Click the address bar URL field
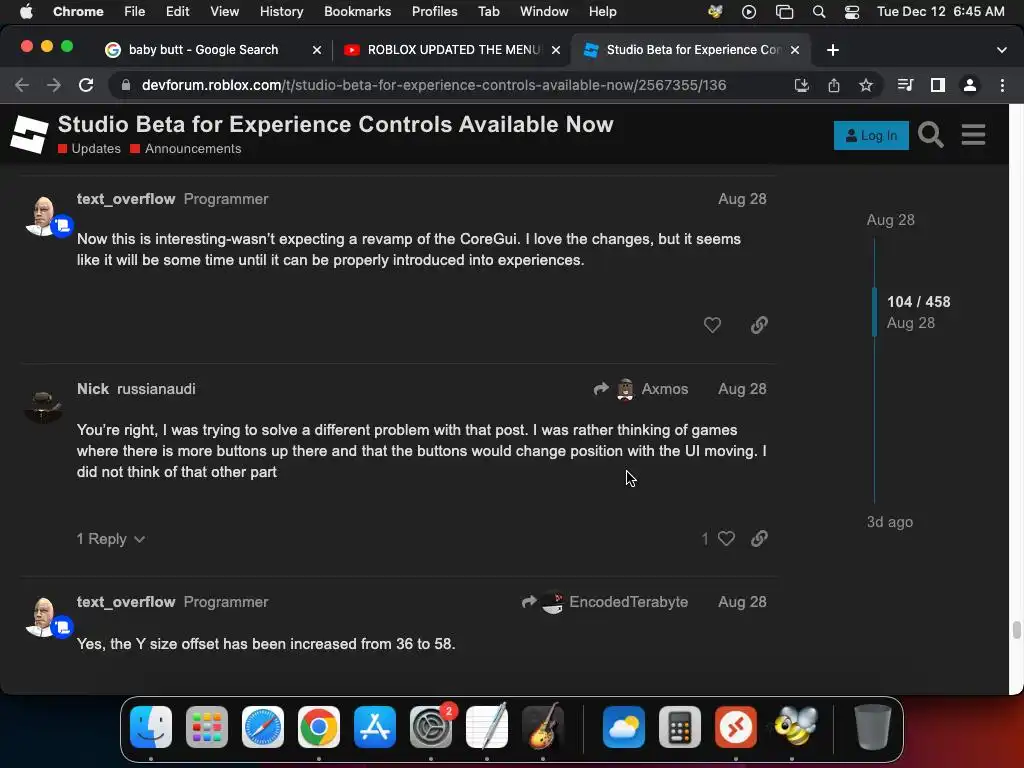The width and height of the screenshot is (1024, 768). pyautogui.click(x=434, y=85)
